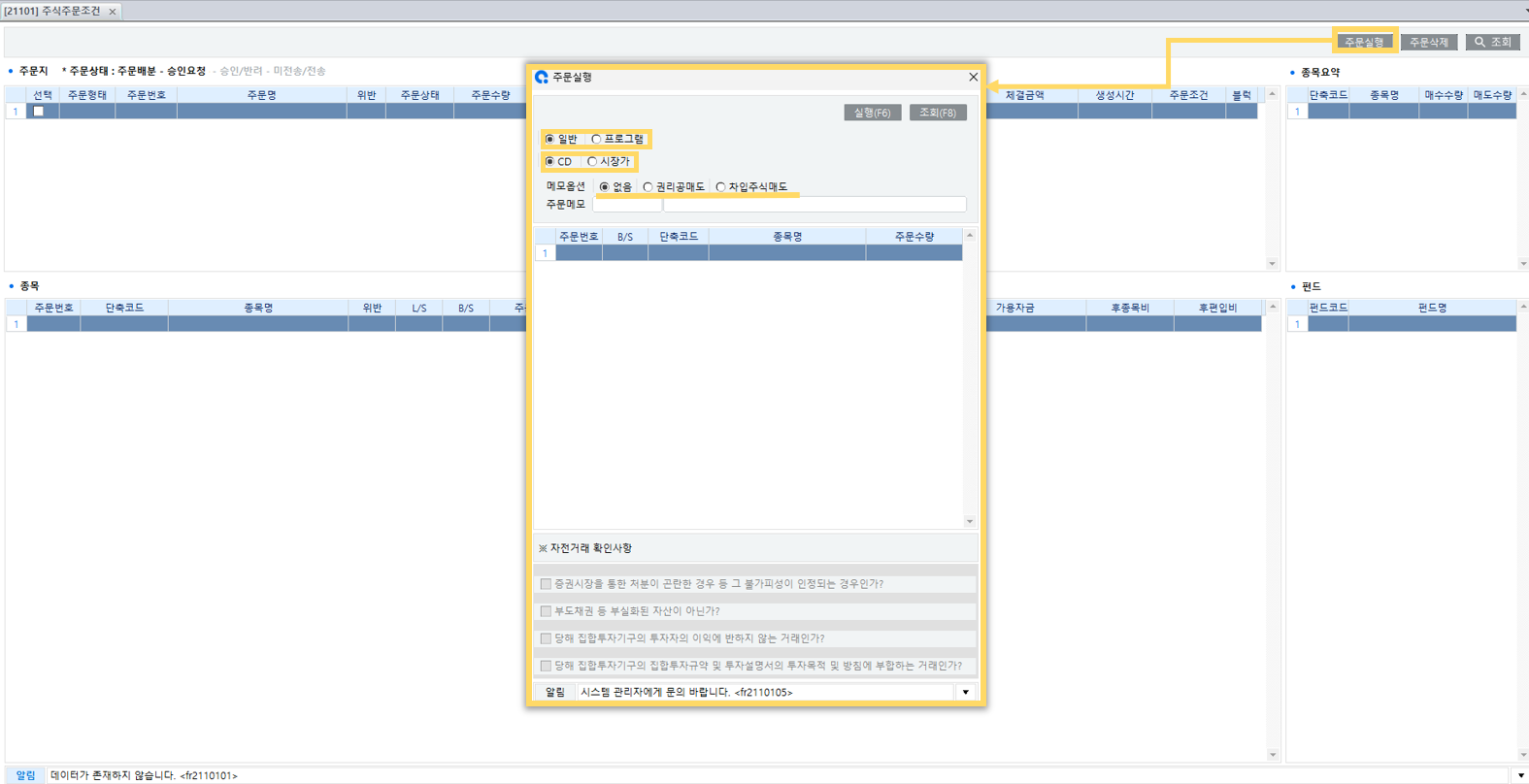The width and height of the screenshot is (1529, 784).
Task: Click scroll-down arrow of 주문지 grid
Action: 1273,264
